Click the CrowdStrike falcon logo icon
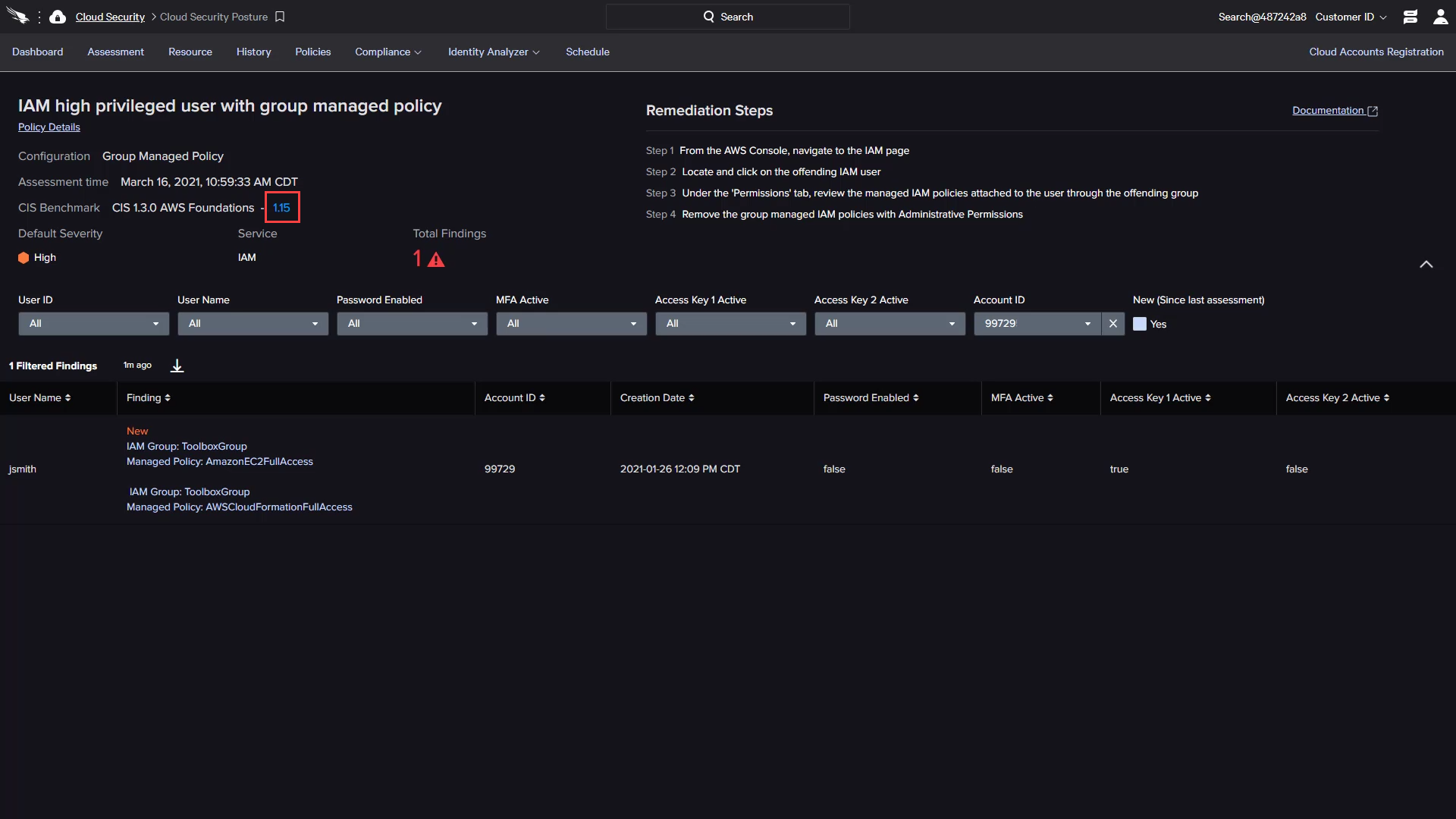1456x819 pixels. [x=17, y=17]
